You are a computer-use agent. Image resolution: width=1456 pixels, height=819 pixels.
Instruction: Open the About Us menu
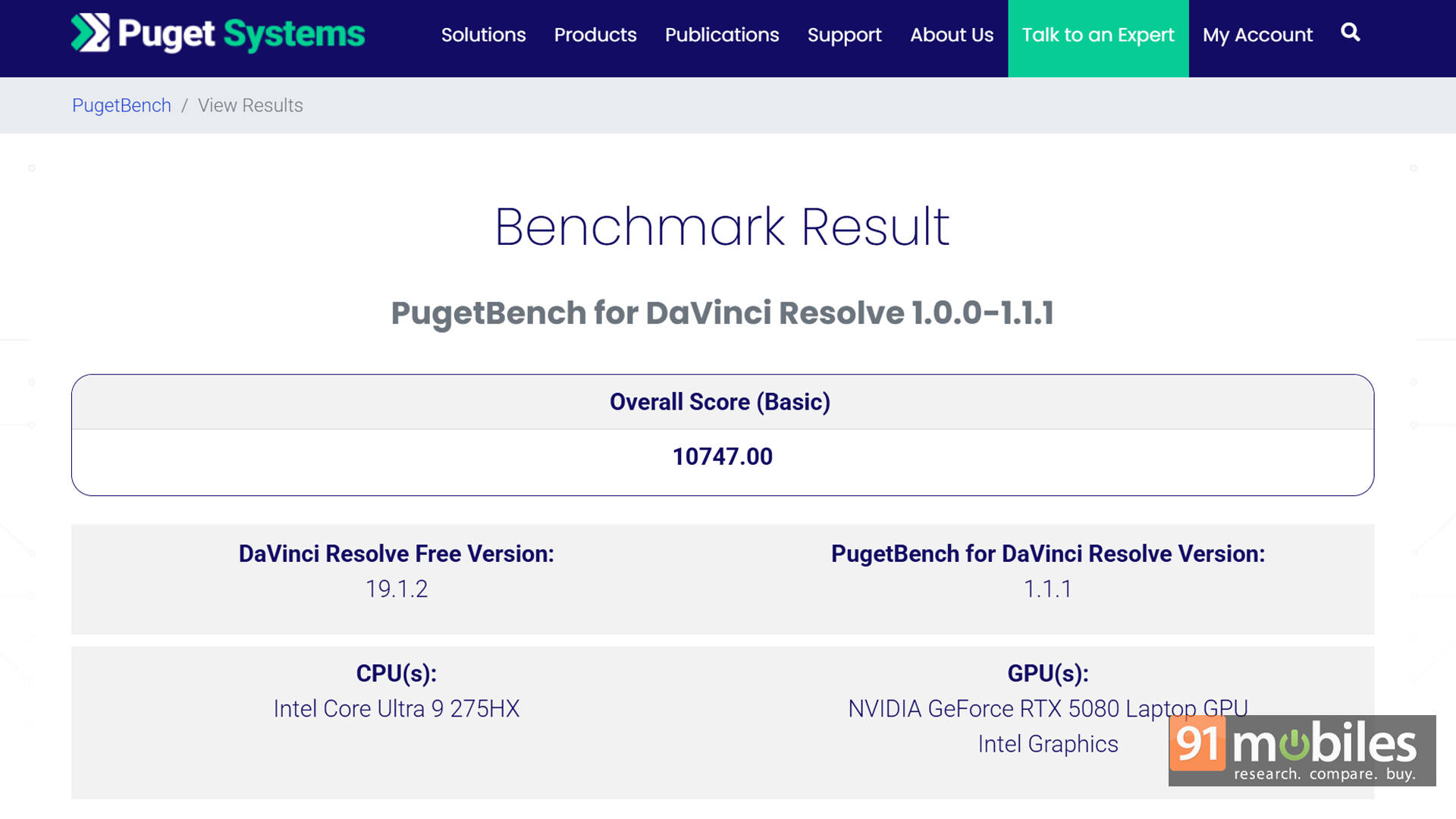(952, 35)
